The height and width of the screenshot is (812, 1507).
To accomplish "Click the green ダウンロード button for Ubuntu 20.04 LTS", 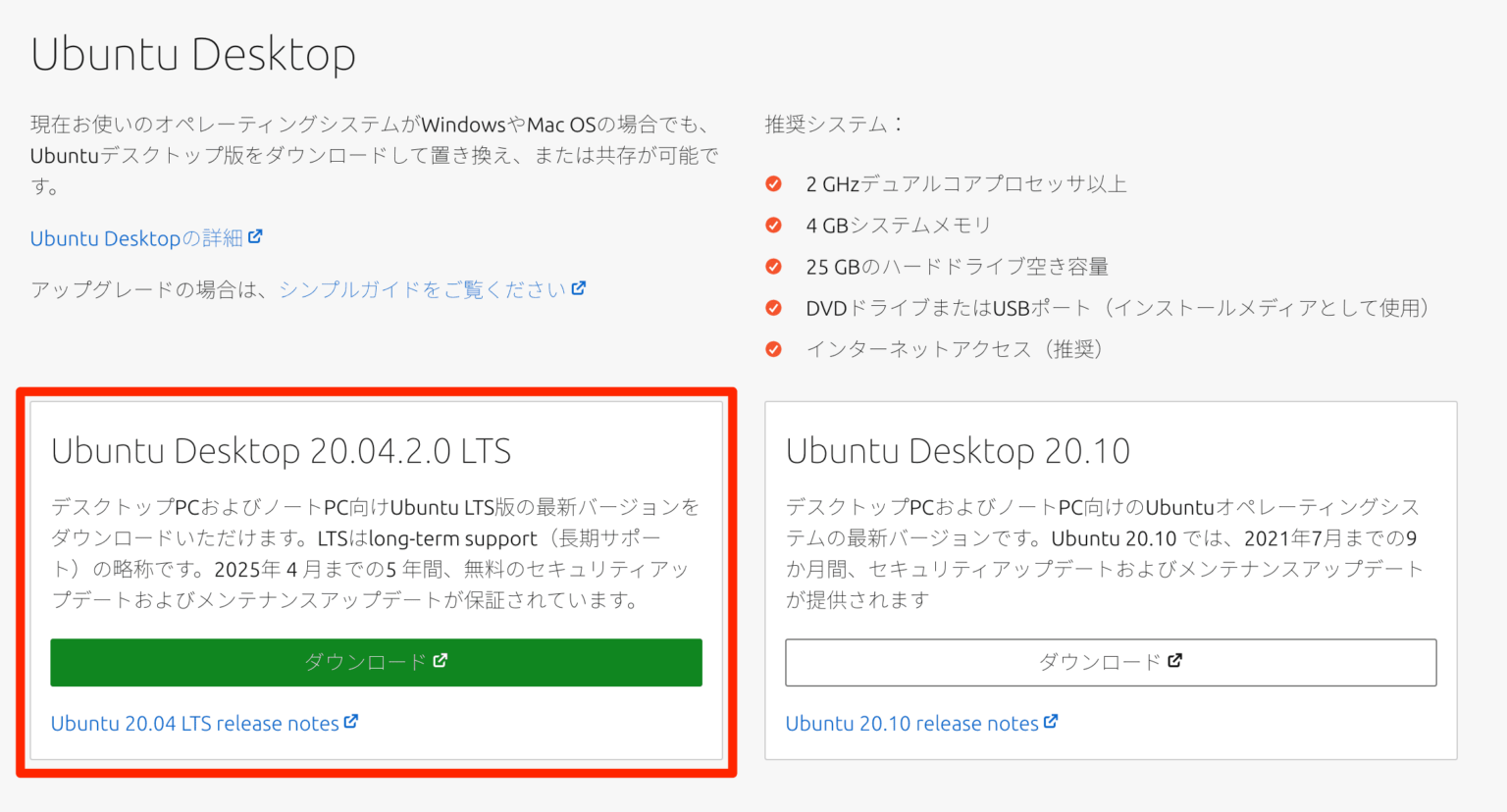I will (376, 662).
